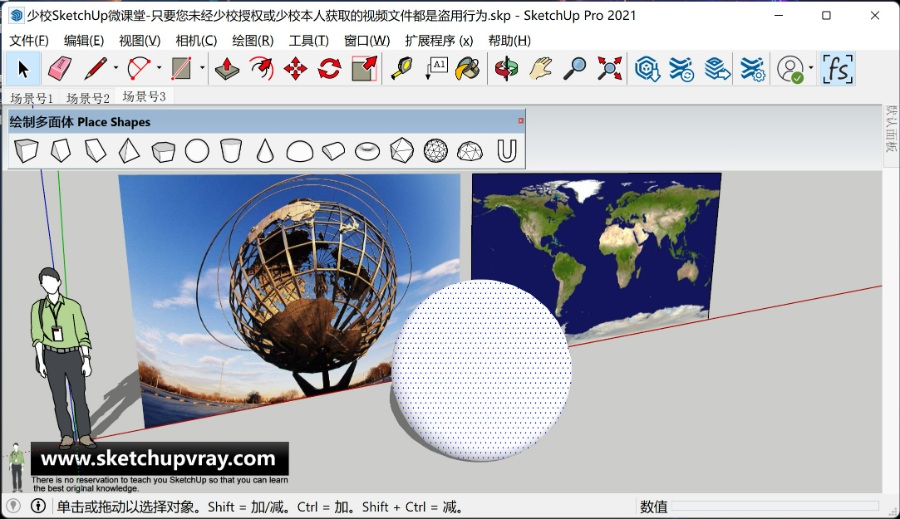Click the geolocation status bar icon
This screenshot has width=900, height=519.
13,506
